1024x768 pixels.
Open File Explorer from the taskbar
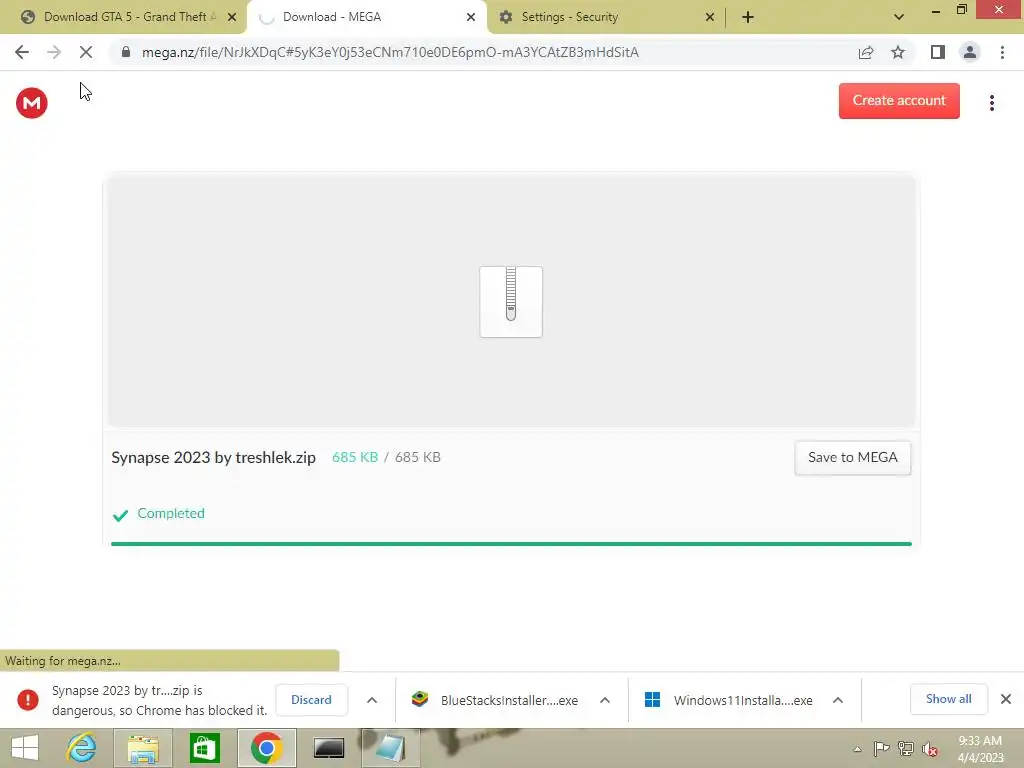click(x=143, y=748)
